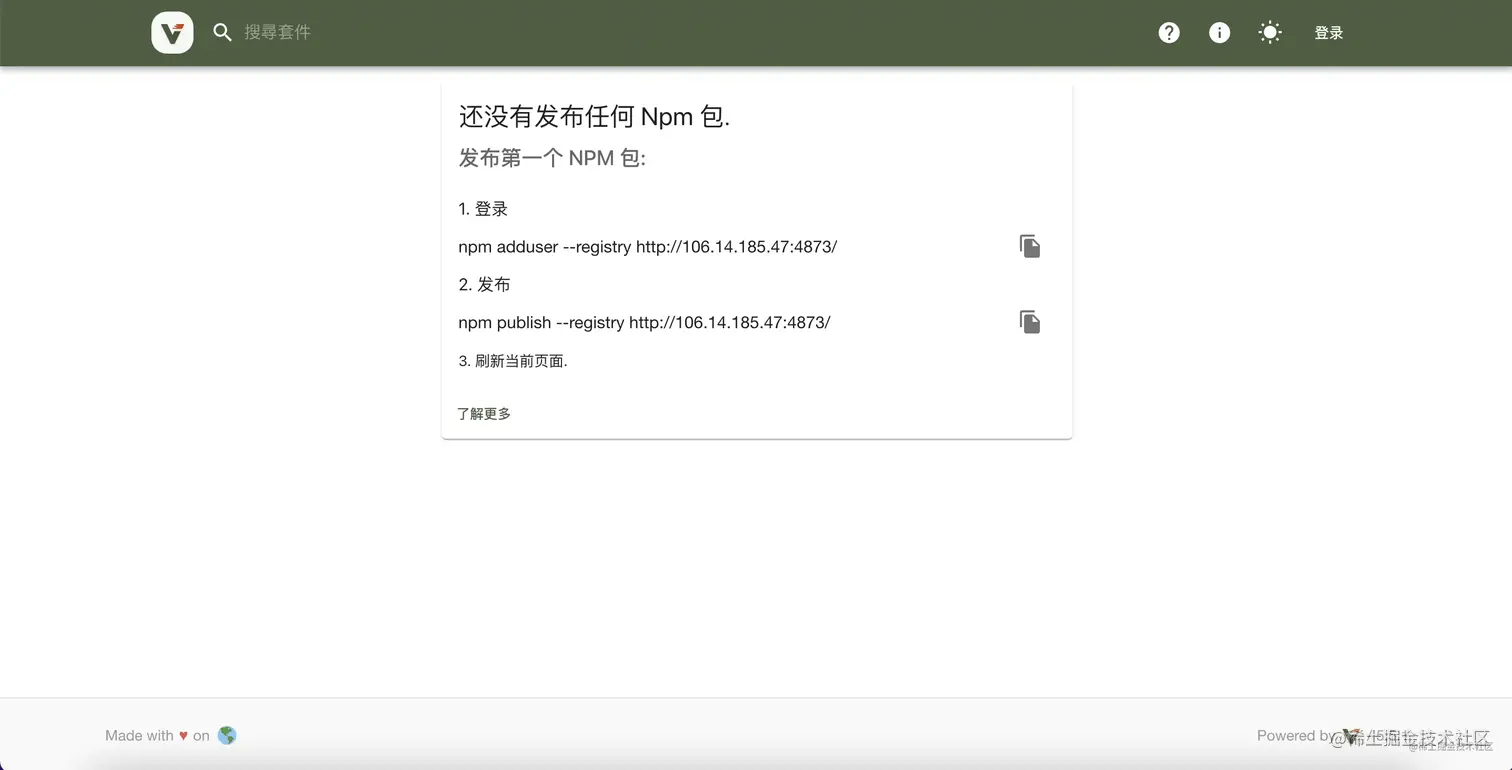Select the step text 1. 登录

tap(483, 209)
